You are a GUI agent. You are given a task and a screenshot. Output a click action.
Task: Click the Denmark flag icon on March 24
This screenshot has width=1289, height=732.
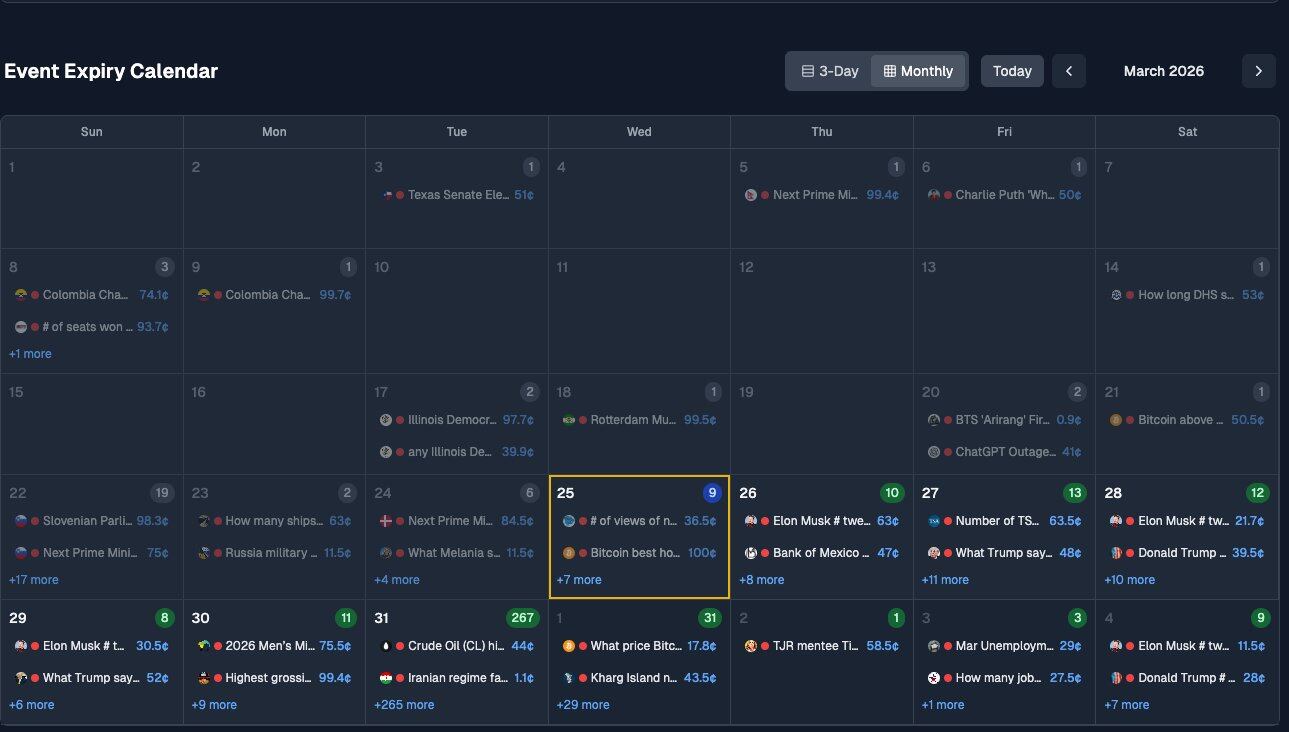point(386,521)
